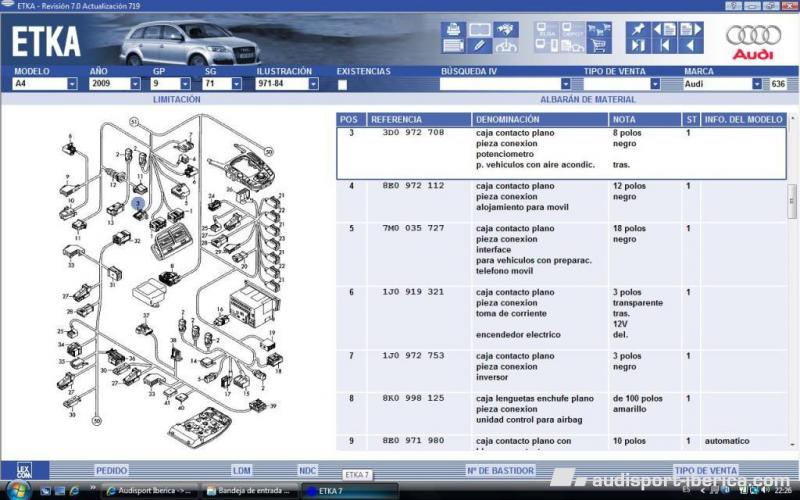Click the printer icon in the toolbar
The height and width of the screenshot is (500, 800).
453,29
